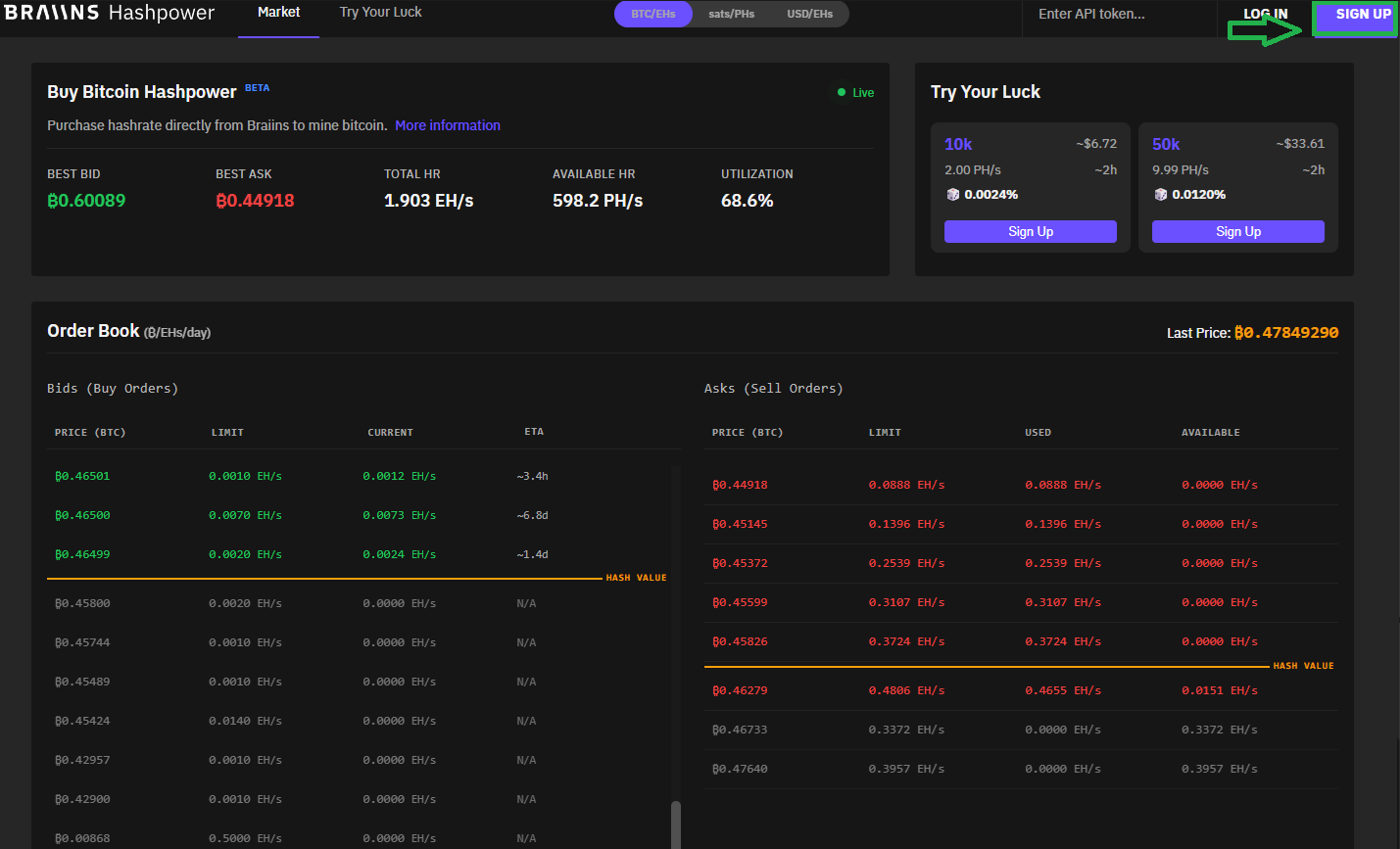Image resolution: width=1400 pixels, height=849 pixels.
Task: Click the Bids CURRENT column header
Action: point(390,432)
